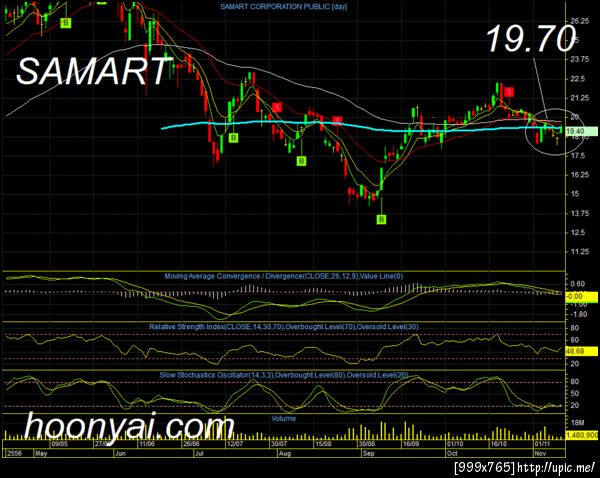Click the 09/05 date label
The height and width of the screenshot is (478, 600).
[59, 444]
